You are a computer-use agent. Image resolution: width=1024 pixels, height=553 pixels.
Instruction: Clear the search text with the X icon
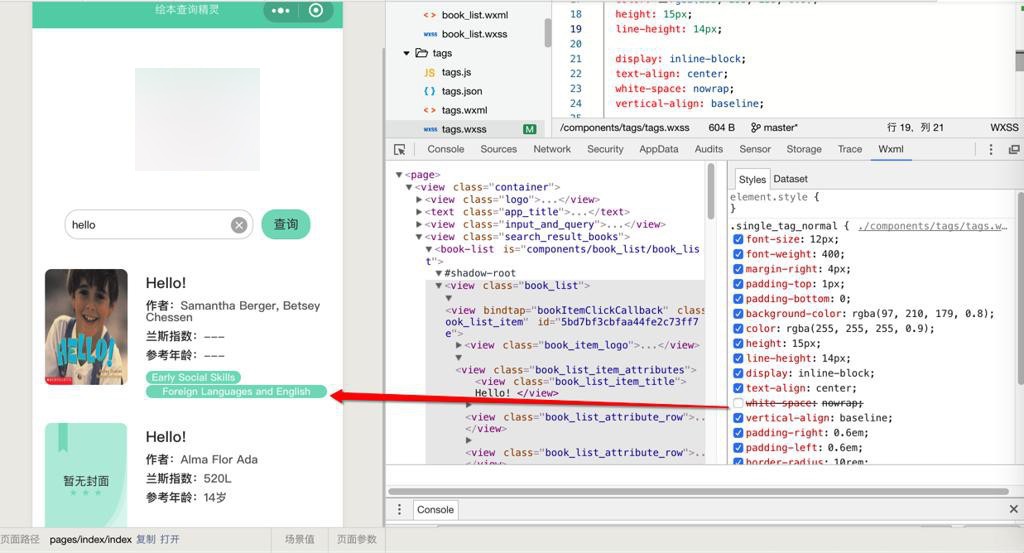(x=239, y=225)
